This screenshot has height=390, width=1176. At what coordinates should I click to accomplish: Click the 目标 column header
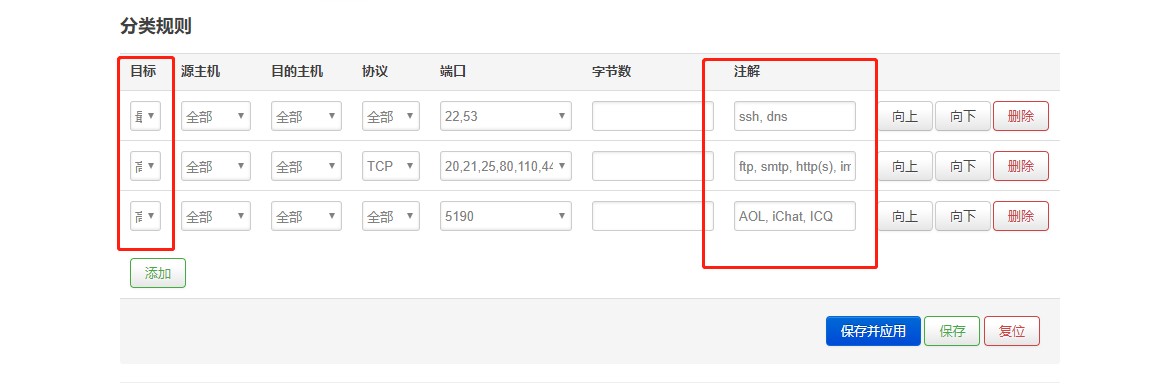point(143,72)
